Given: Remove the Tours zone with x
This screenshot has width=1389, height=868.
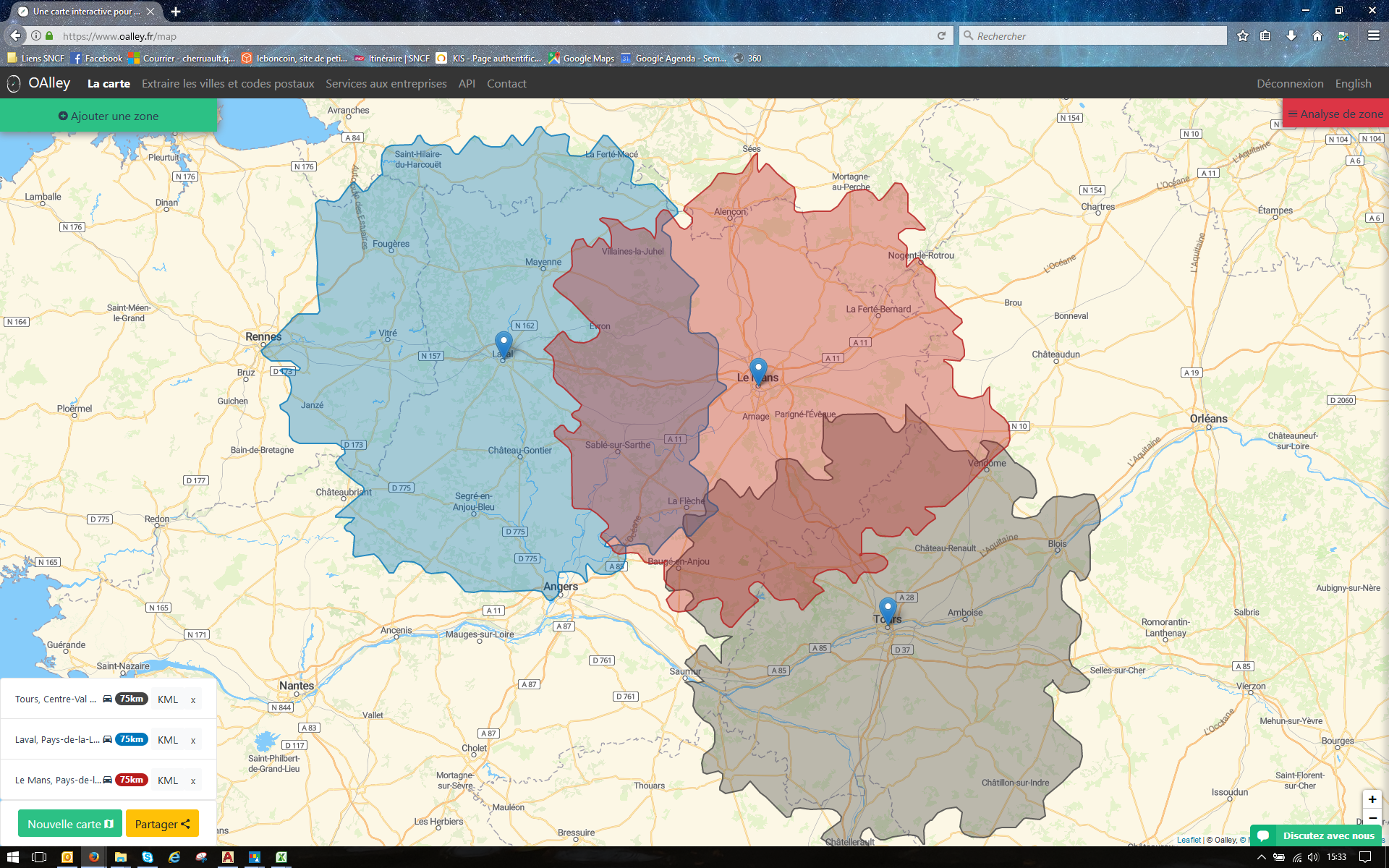Looking at the screenshot, I should 193,699.
